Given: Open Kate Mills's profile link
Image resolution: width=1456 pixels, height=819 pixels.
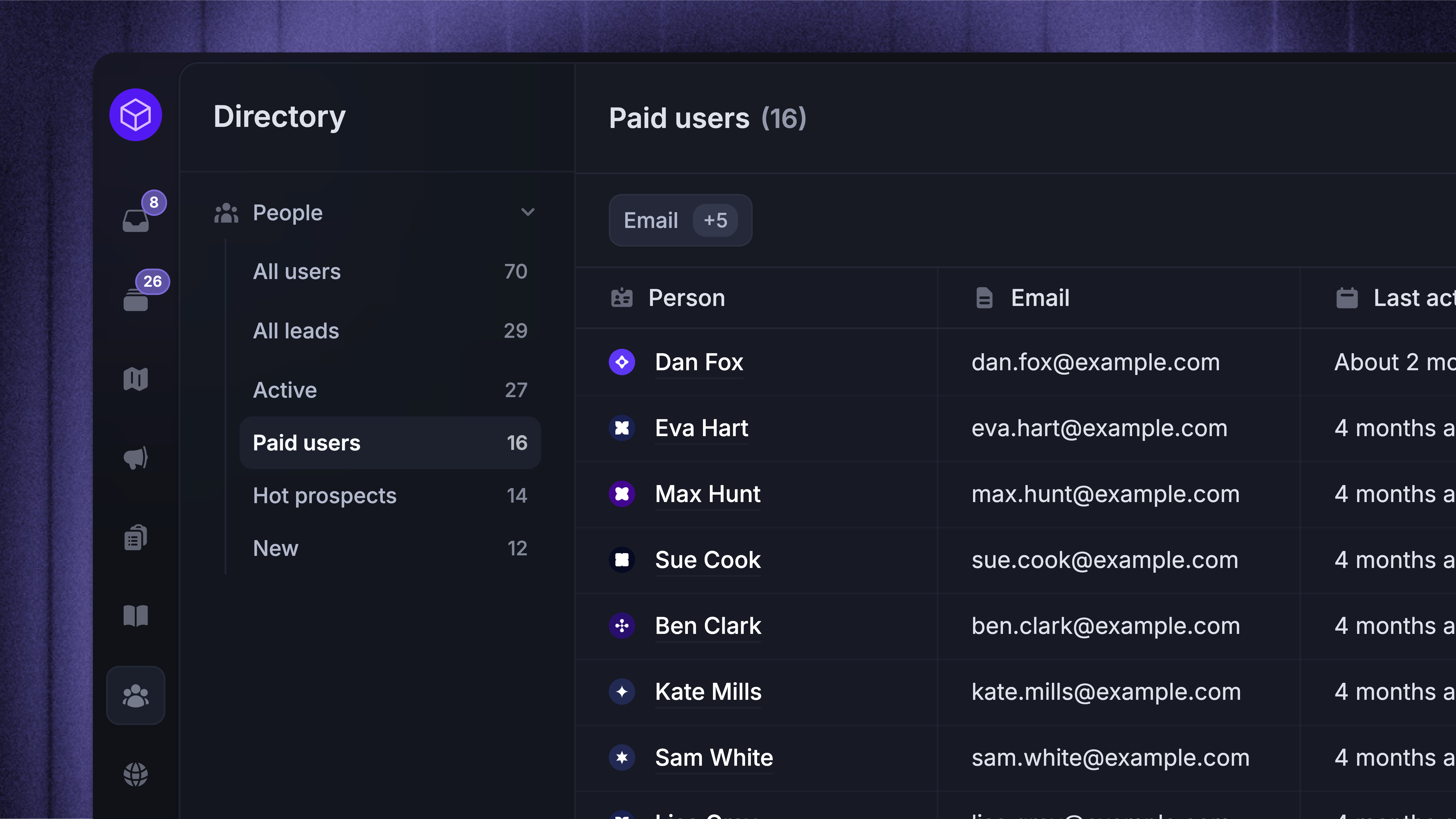Looking at the screenshot, I should point(708,692).
